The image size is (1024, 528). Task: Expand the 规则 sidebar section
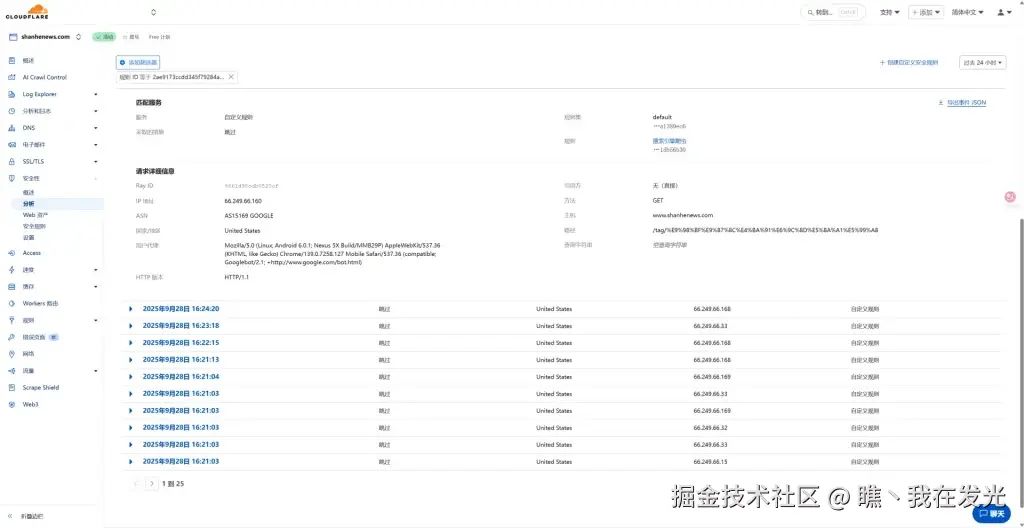(96, 321)
